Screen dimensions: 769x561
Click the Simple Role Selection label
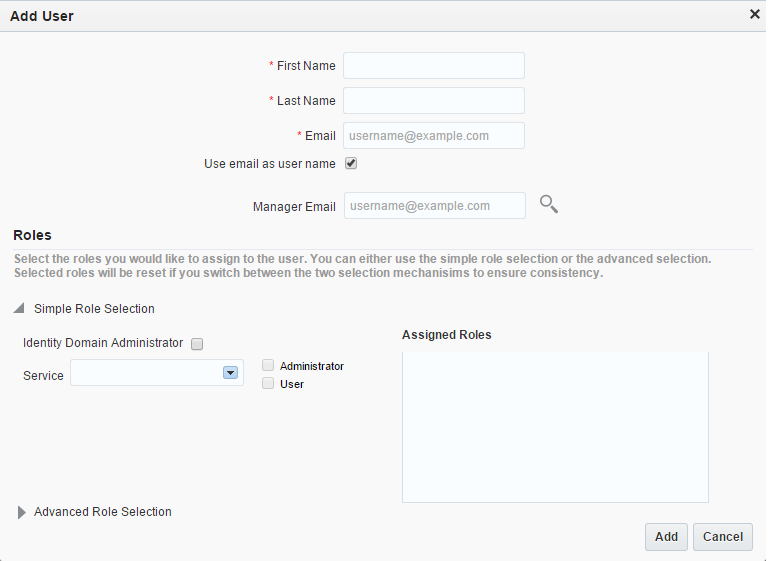[94, 309]
